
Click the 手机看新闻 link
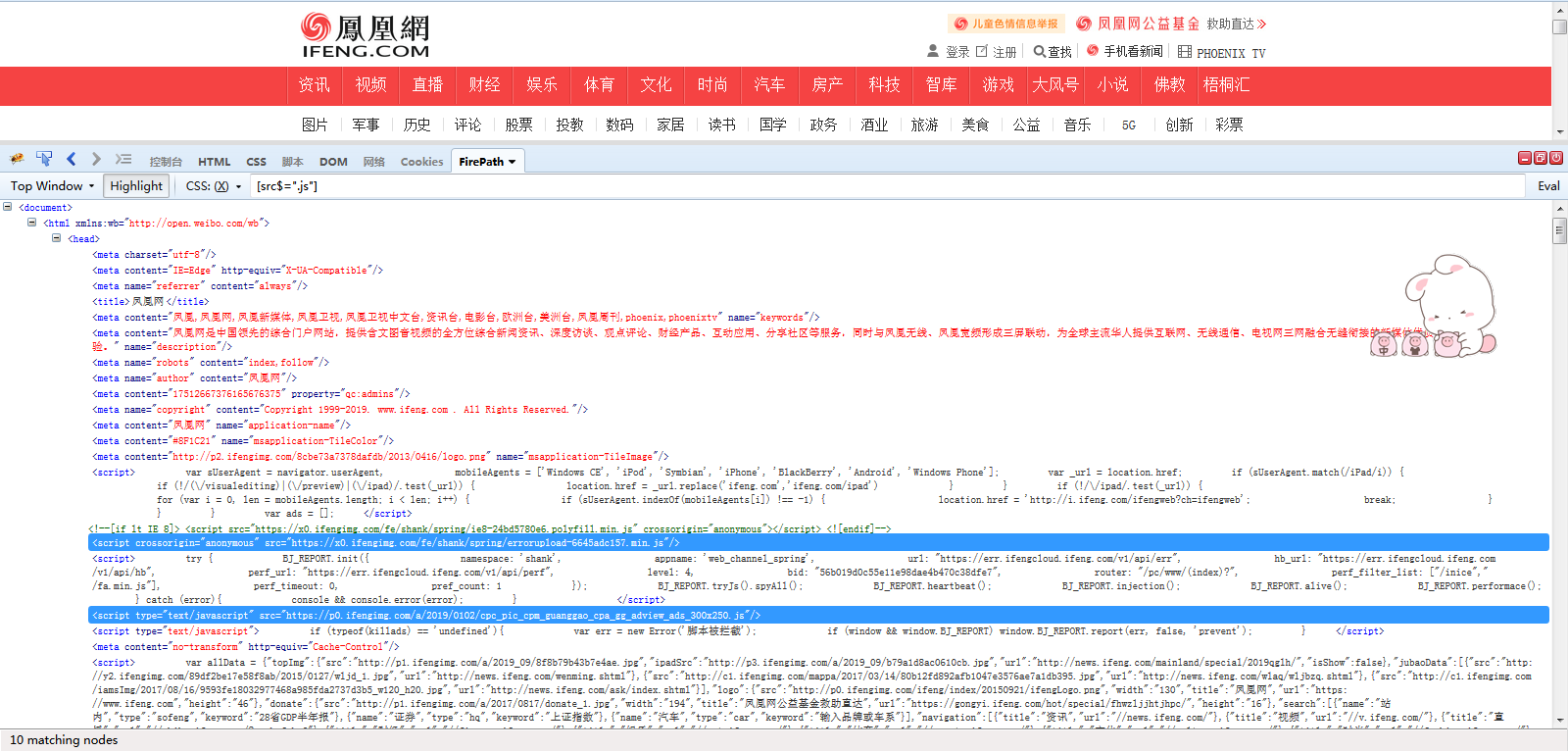(1133, 51)
